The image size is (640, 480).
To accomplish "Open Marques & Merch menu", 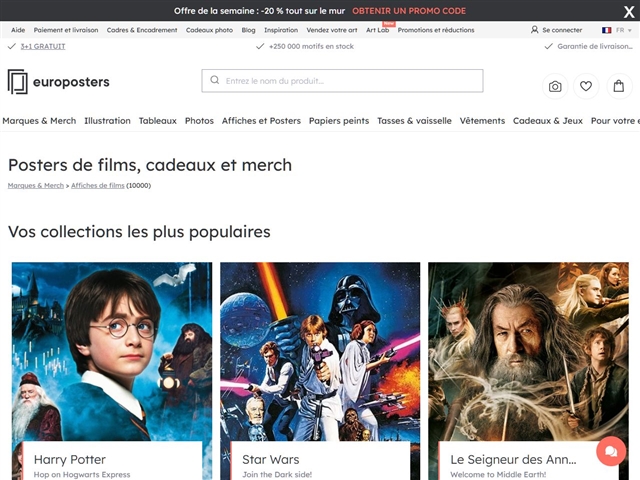I will pyautogui.click(x=39, y=121).
